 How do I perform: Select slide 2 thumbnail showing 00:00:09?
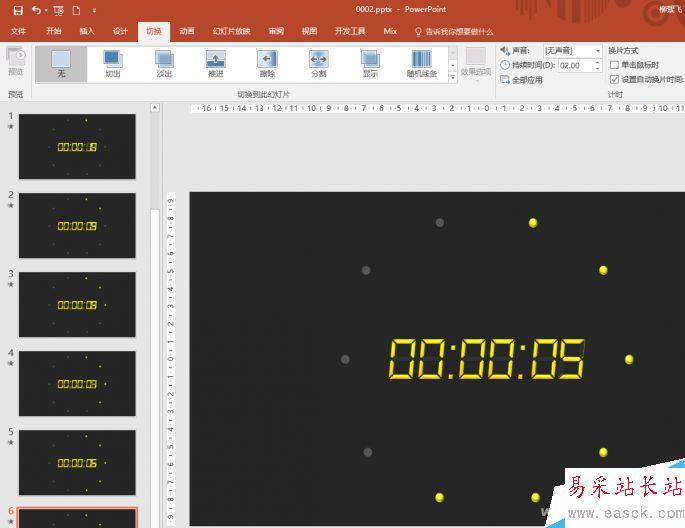(77, 225)
